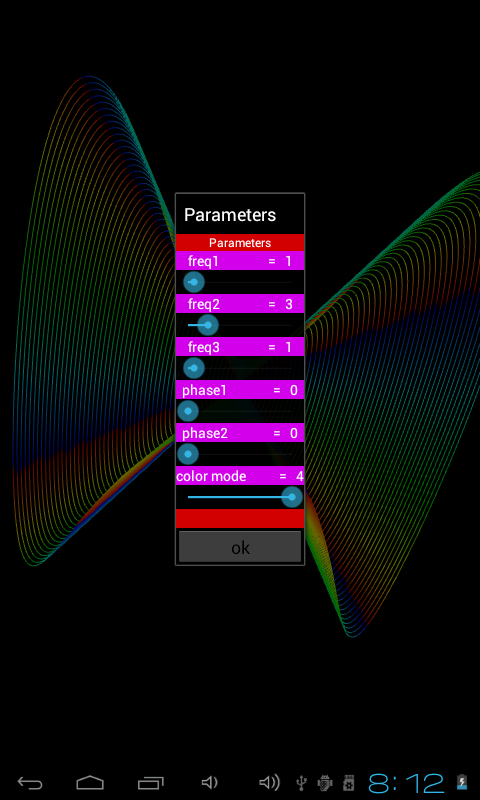Tap the freq2 = 3 label row
Viewport: 480px width, 800px height.
240,304
